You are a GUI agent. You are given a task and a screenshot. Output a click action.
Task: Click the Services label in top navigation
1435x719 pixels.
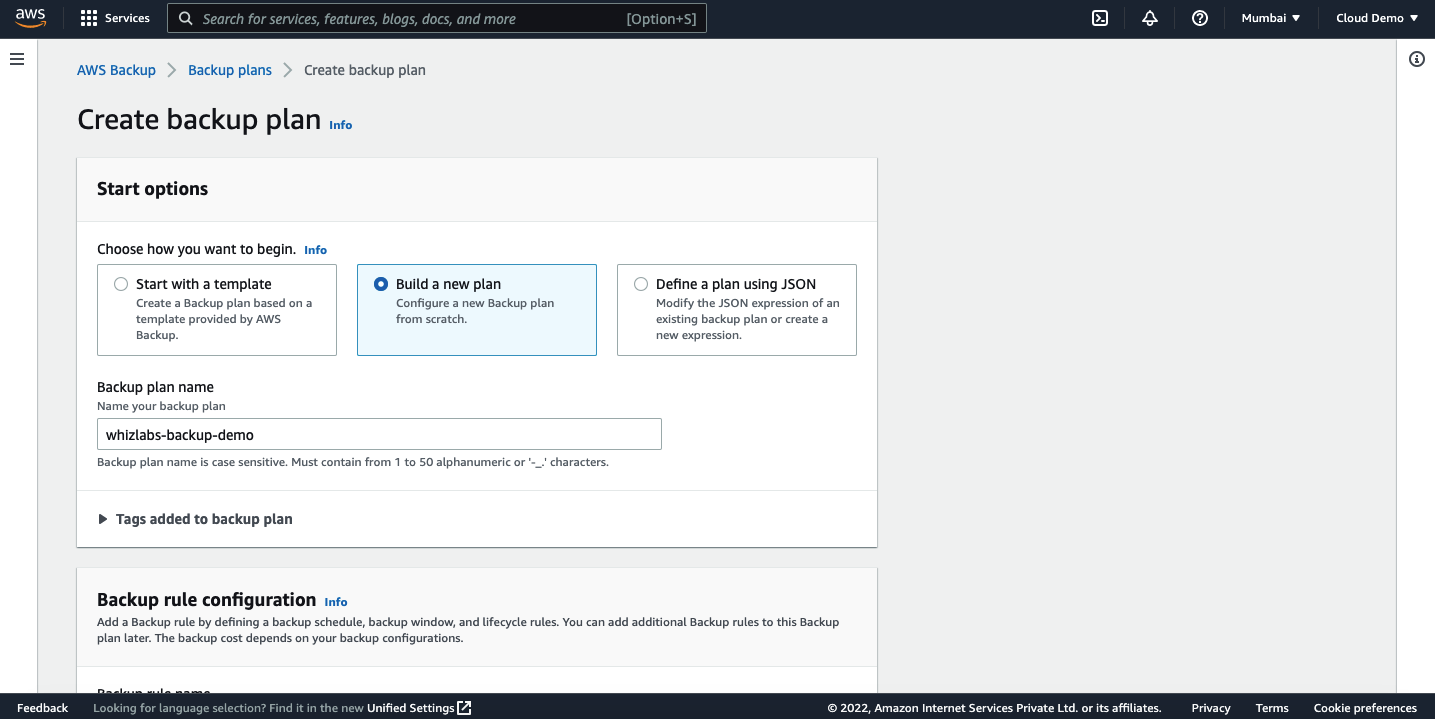pyautogui.click(x=127, y=18)
